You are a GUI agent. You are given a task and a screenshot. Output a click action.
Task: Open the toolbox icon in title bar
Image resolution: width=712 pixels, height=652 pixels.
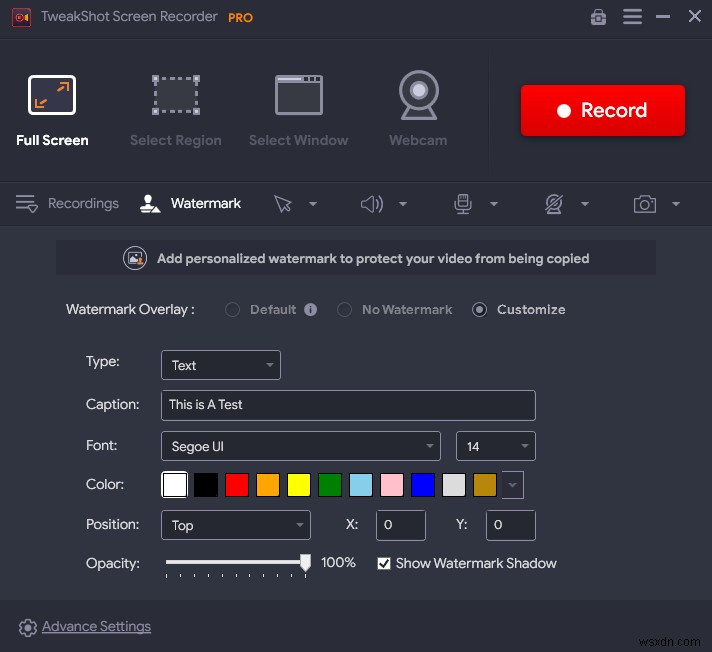click(598, 17)
